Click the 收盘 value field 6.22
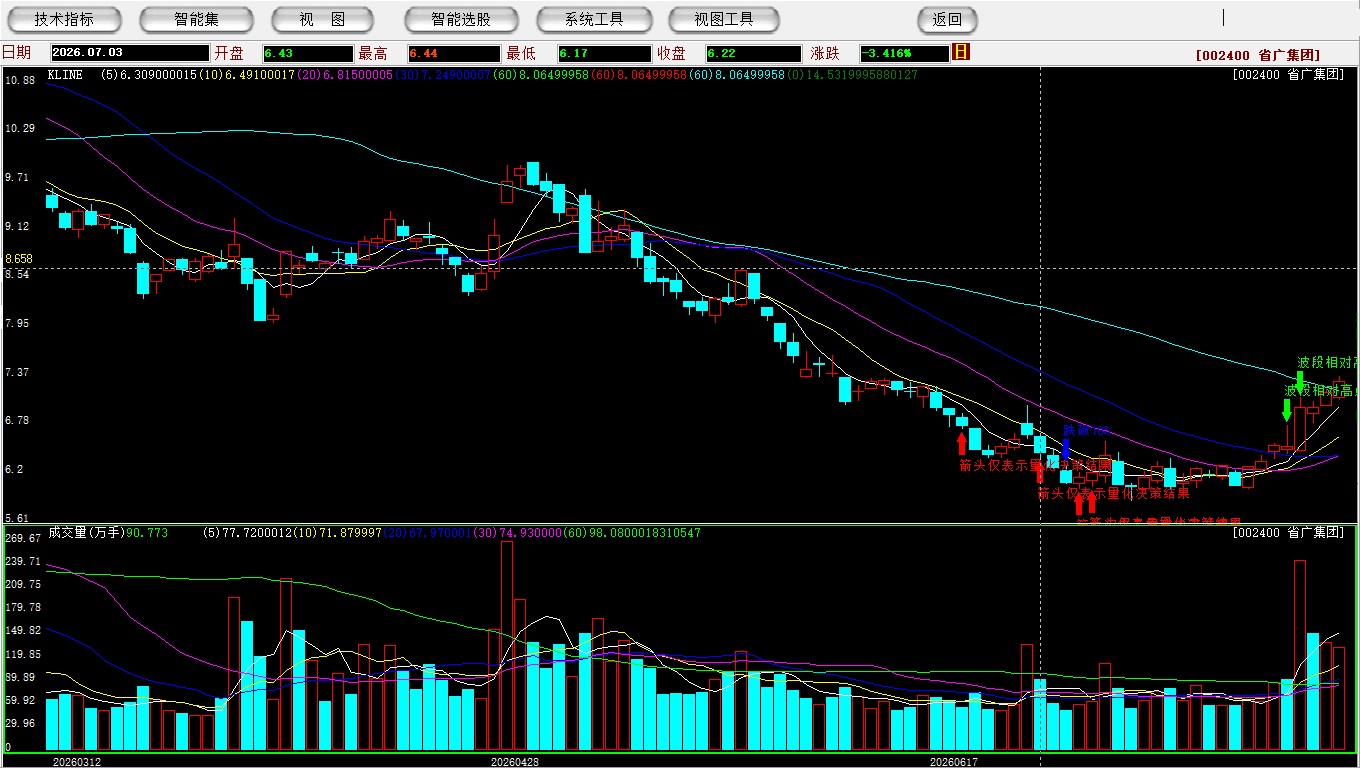1360x768 pixels. click(x=753, y=53)
